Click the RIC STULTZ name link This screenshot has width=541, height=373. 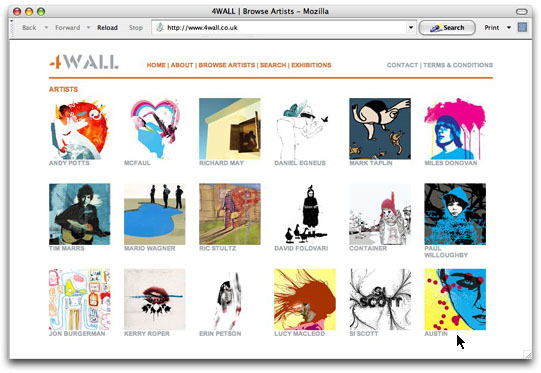point(217,248)
